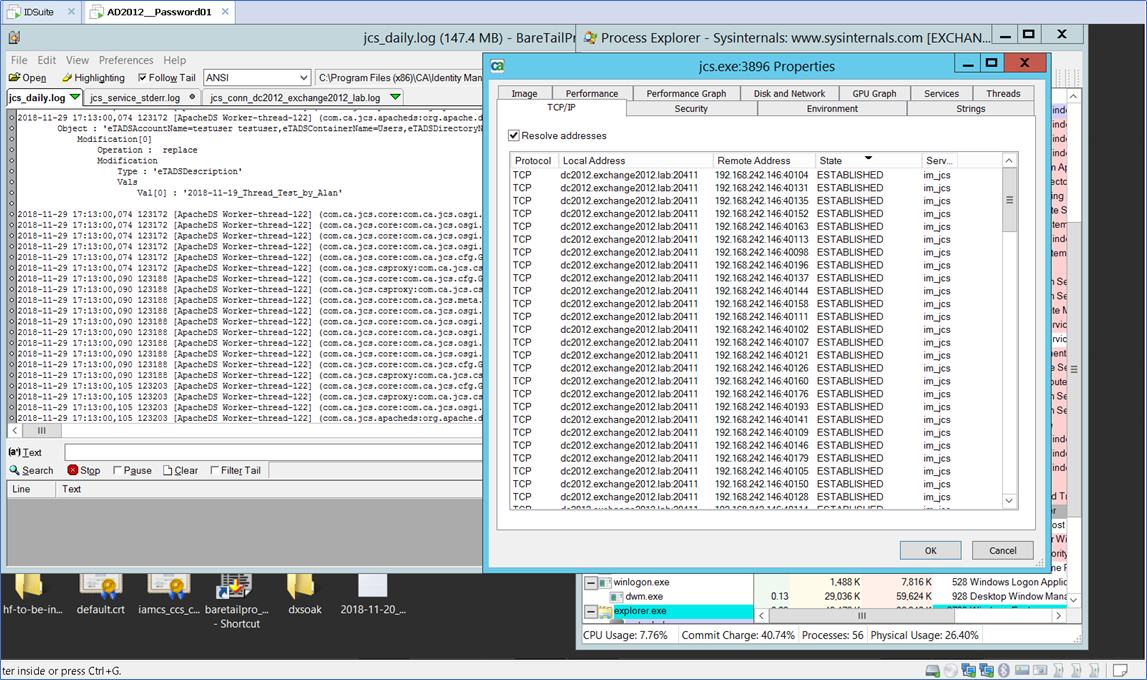Click the log file path field in BareTail
The height and width of the screenshot is (680, 1147).
pyautogui.click(x=399, y=78)
